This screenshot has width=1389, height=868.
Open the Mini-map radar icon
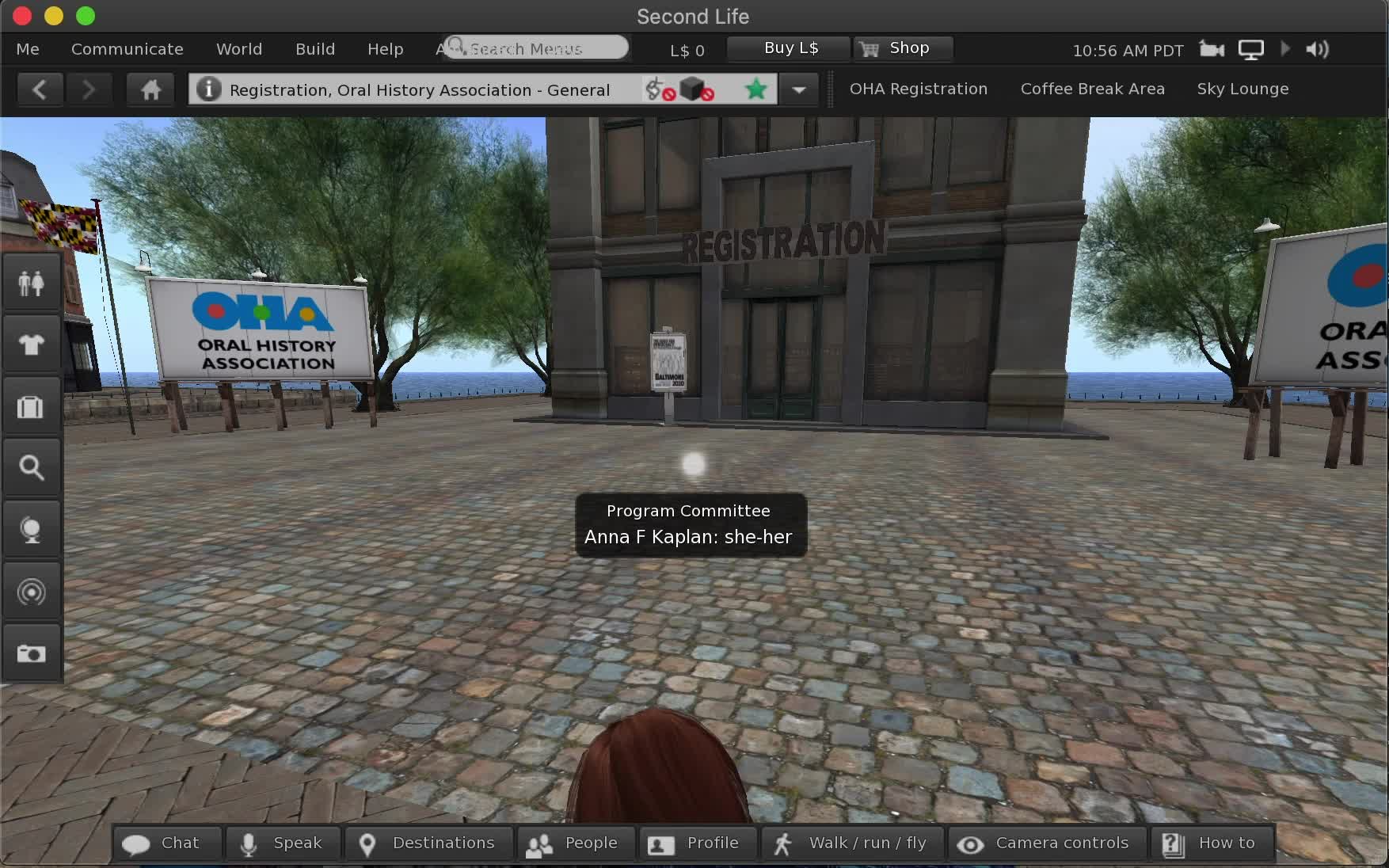[31, 592]
